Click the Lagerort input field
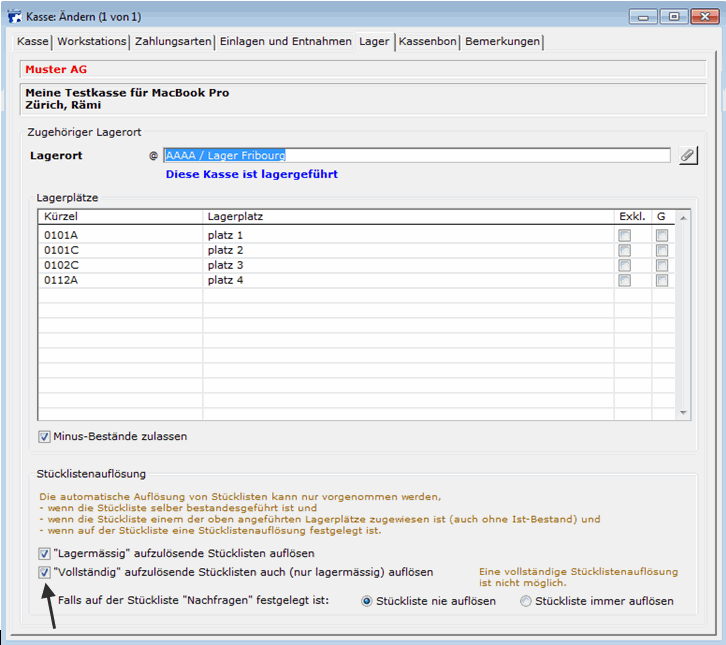 coord(416,155)
